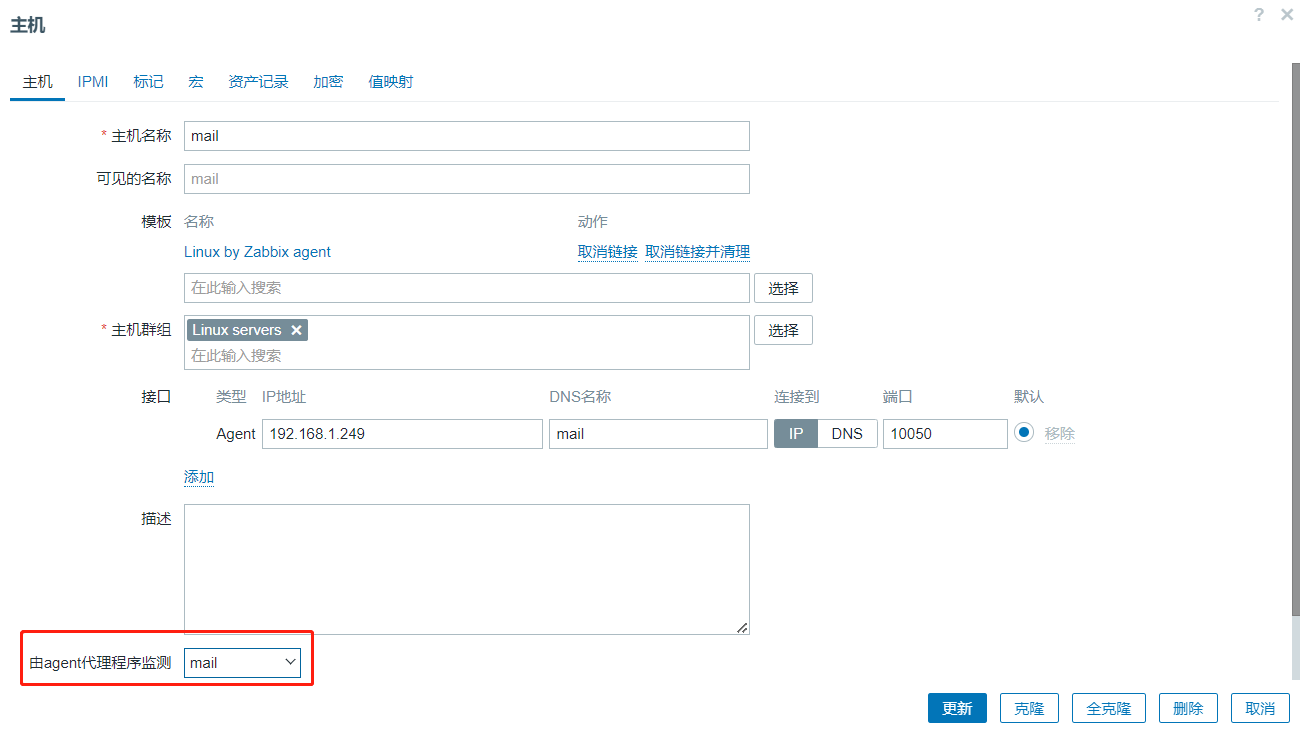
Task: Open the 标记 tab
Action: (148, 82)
